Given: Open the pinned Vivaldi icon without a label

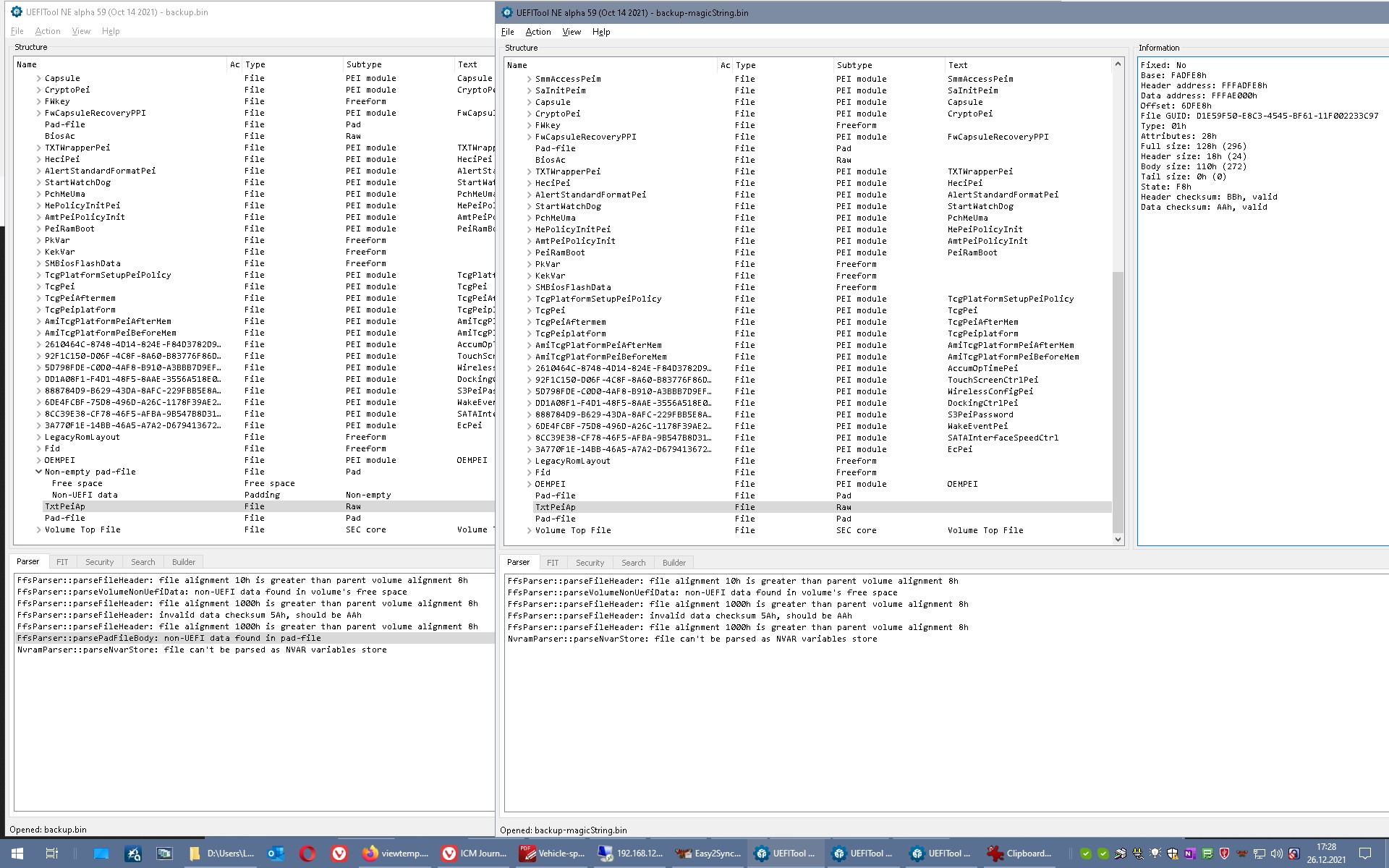Looking at the screenshot, I should [339, 854].
